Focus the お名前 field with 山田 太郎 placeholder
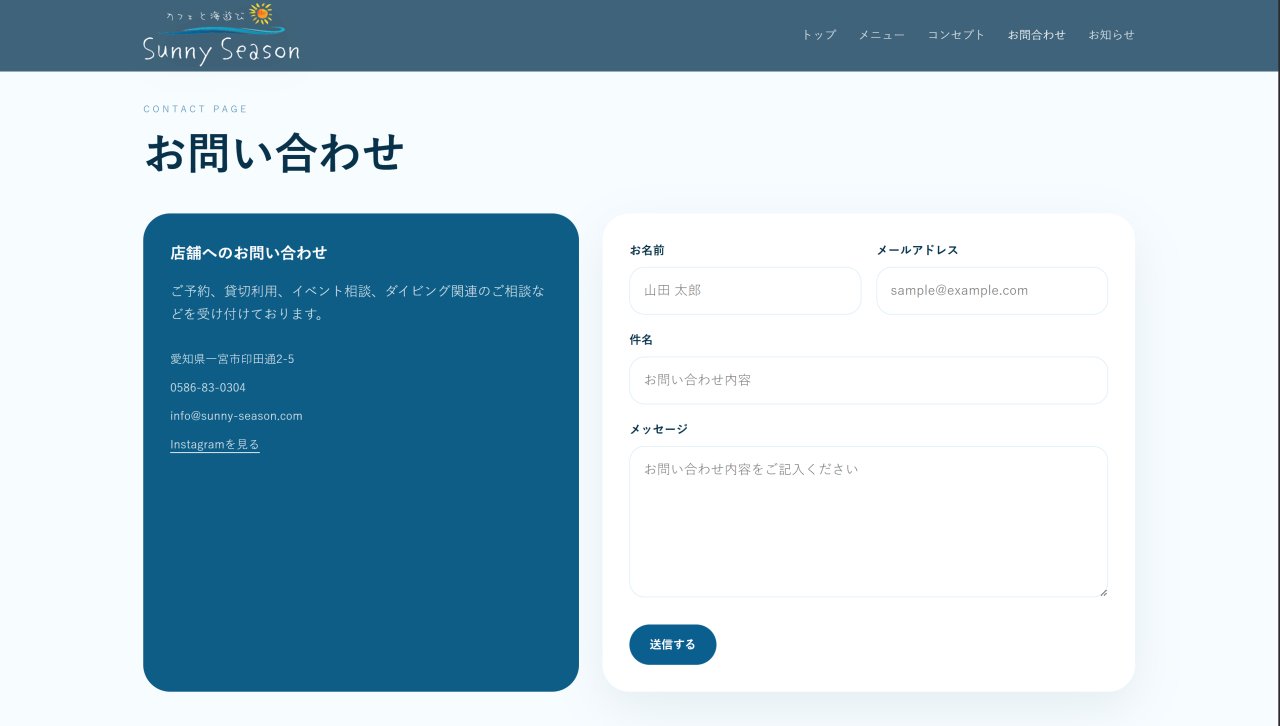This screenshot has width=1280, height=726. click(x=745, y=291)
